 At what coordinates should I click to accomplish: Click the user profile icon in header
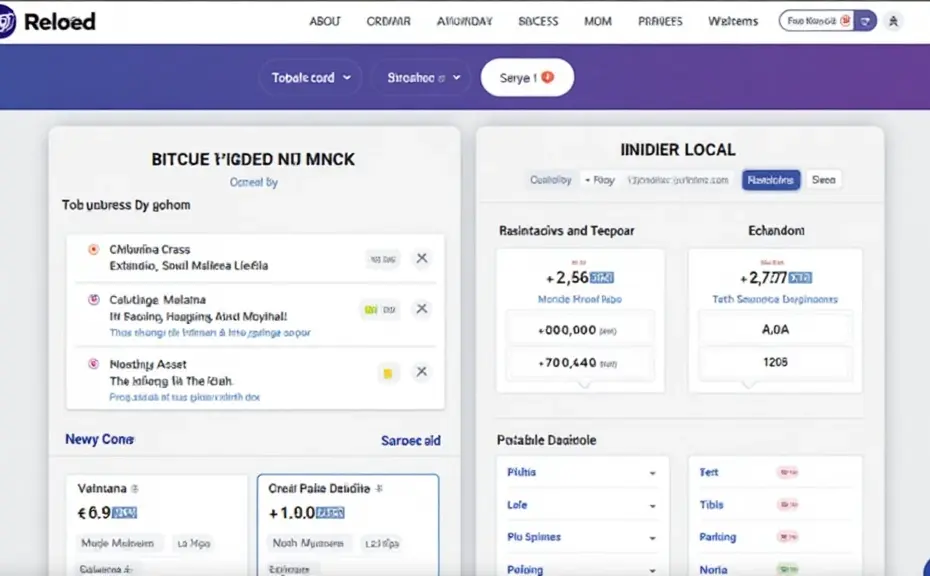pos(893,21)
